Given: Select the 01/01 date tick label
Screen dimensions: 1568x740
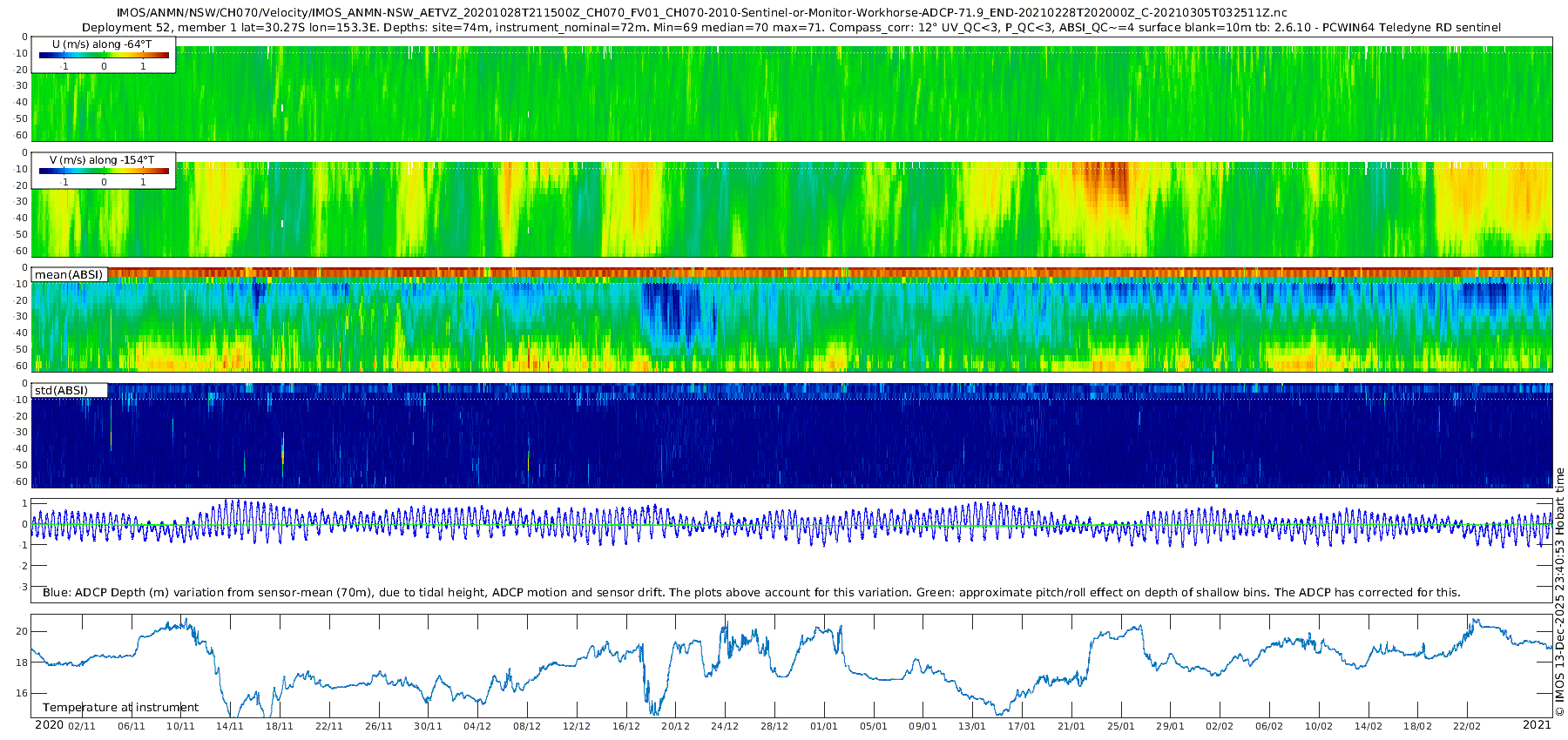Looking at the screenshot, I should [x=823, y=726].
